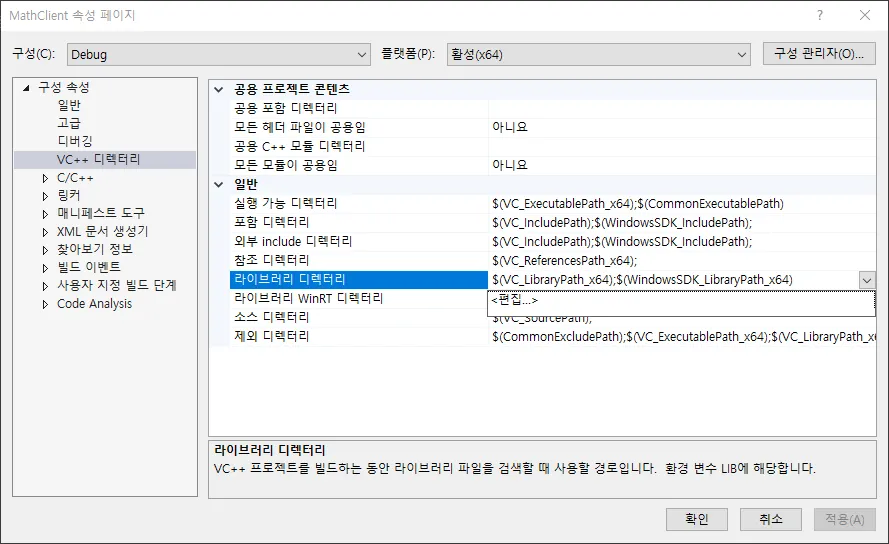Collapse the 일반 property group
Image resolution: width=889 pixels, height=544 pixels.
point(219,184)
